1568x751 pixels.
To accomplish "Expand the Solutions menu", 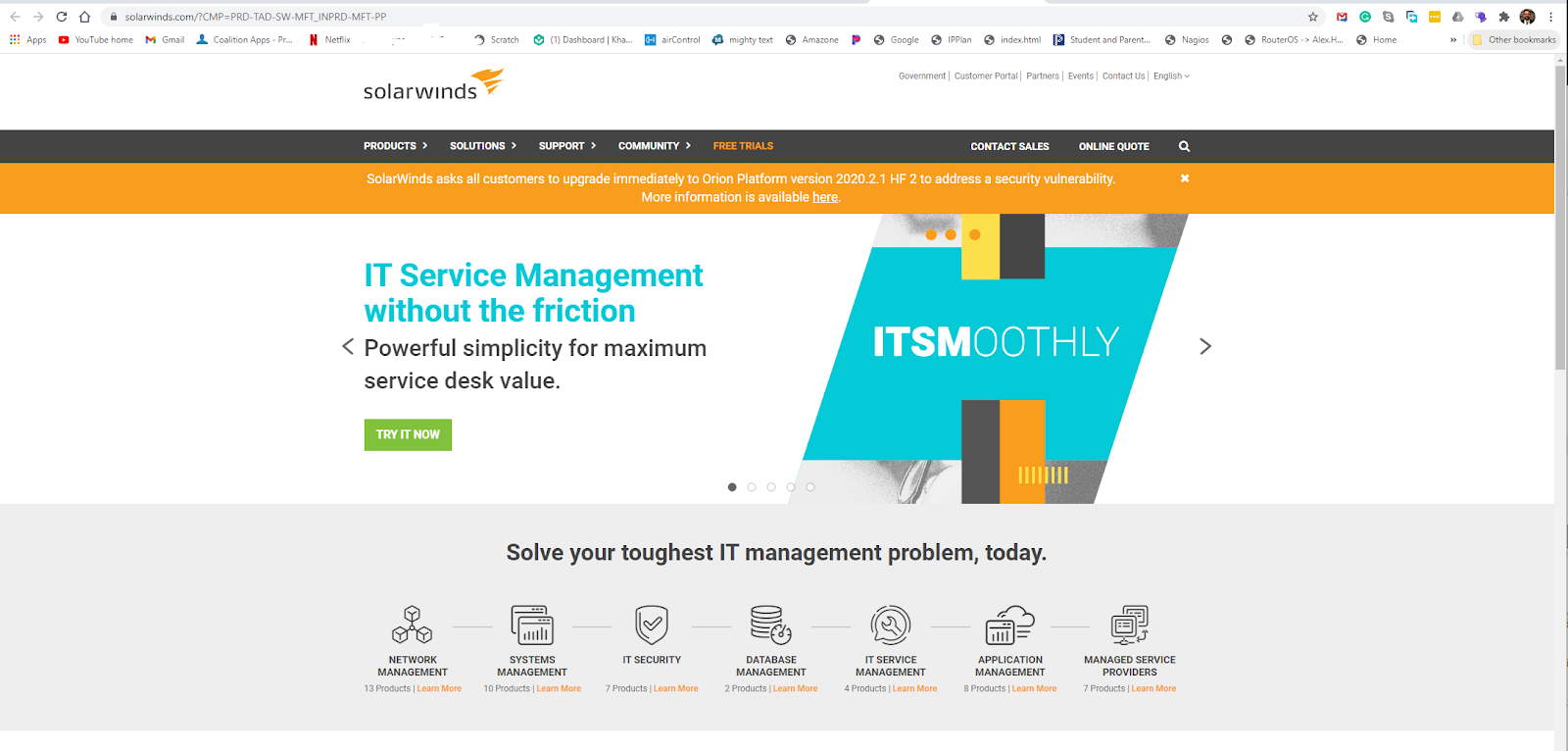I will pyautogui.click(x=483, y=146).
